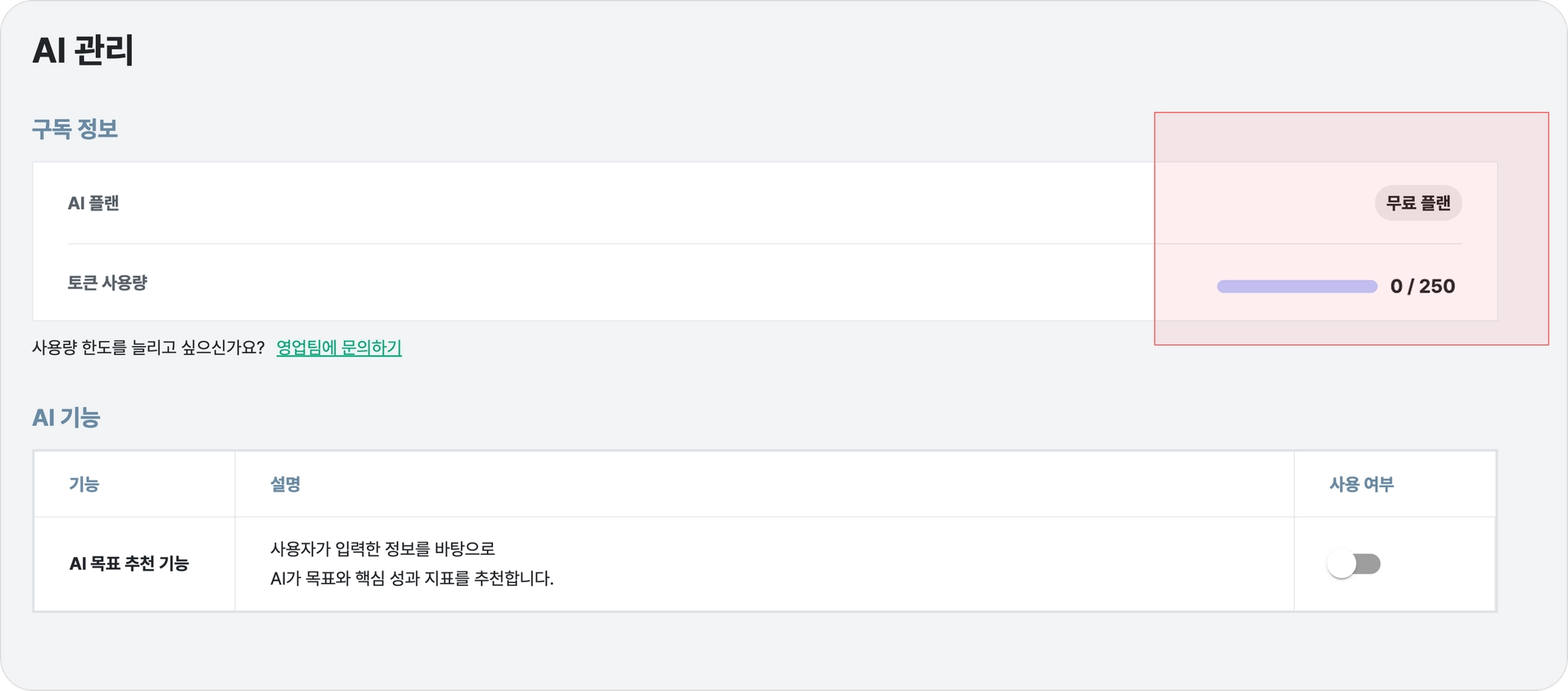Image resolution: width=1568 pixels, height=691 pixels.
Task: Select the 구독 정보 section heading
Action: [x=74, y=129]
